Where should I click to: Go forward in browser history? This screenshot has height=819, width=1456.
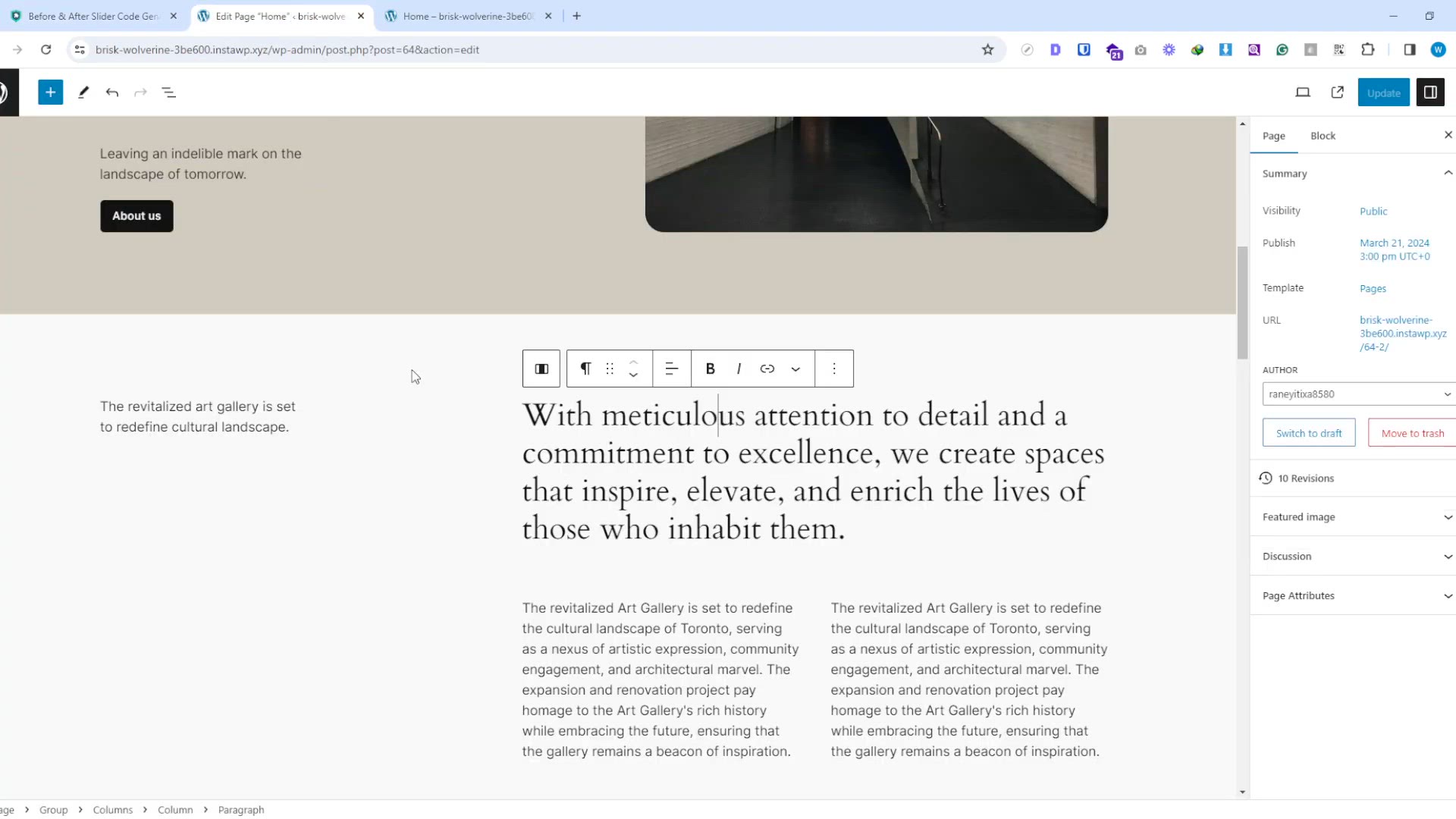17,50
